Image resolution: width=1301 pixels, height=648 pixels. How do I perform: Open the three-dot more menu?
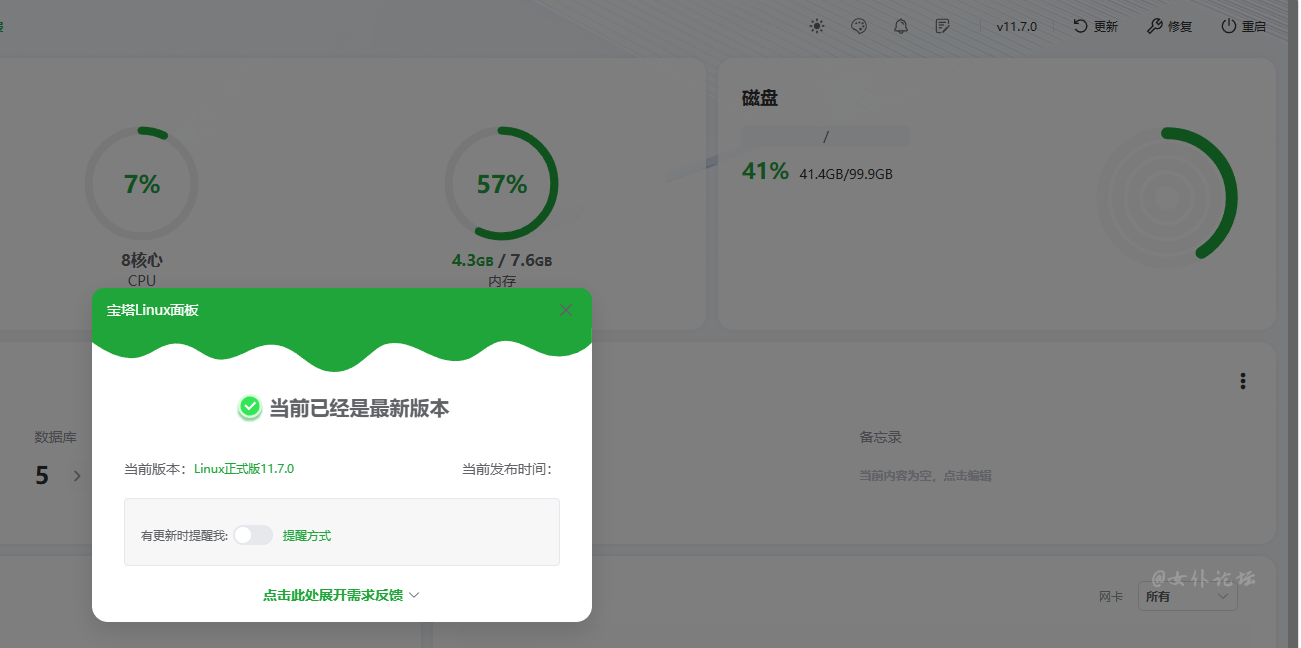pos(1243,381)
